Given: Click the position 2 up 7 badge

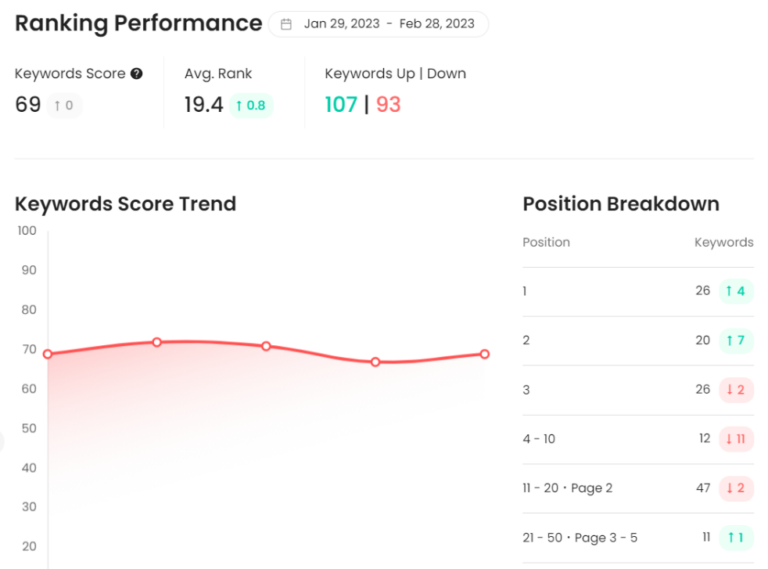Looking at the screenshot, I should coord(736,340).
